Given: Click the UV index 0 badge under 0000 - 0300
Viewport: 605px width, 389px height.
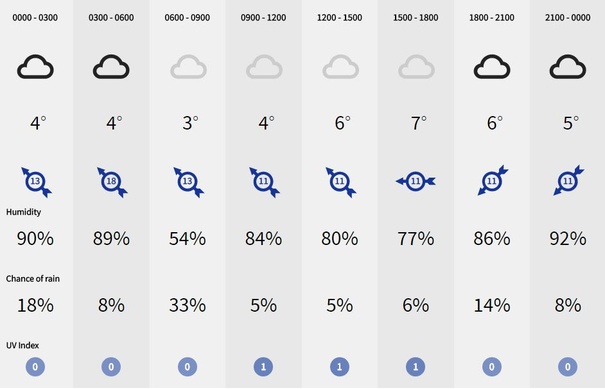Looking at the screenshot, I should point(35,367).
